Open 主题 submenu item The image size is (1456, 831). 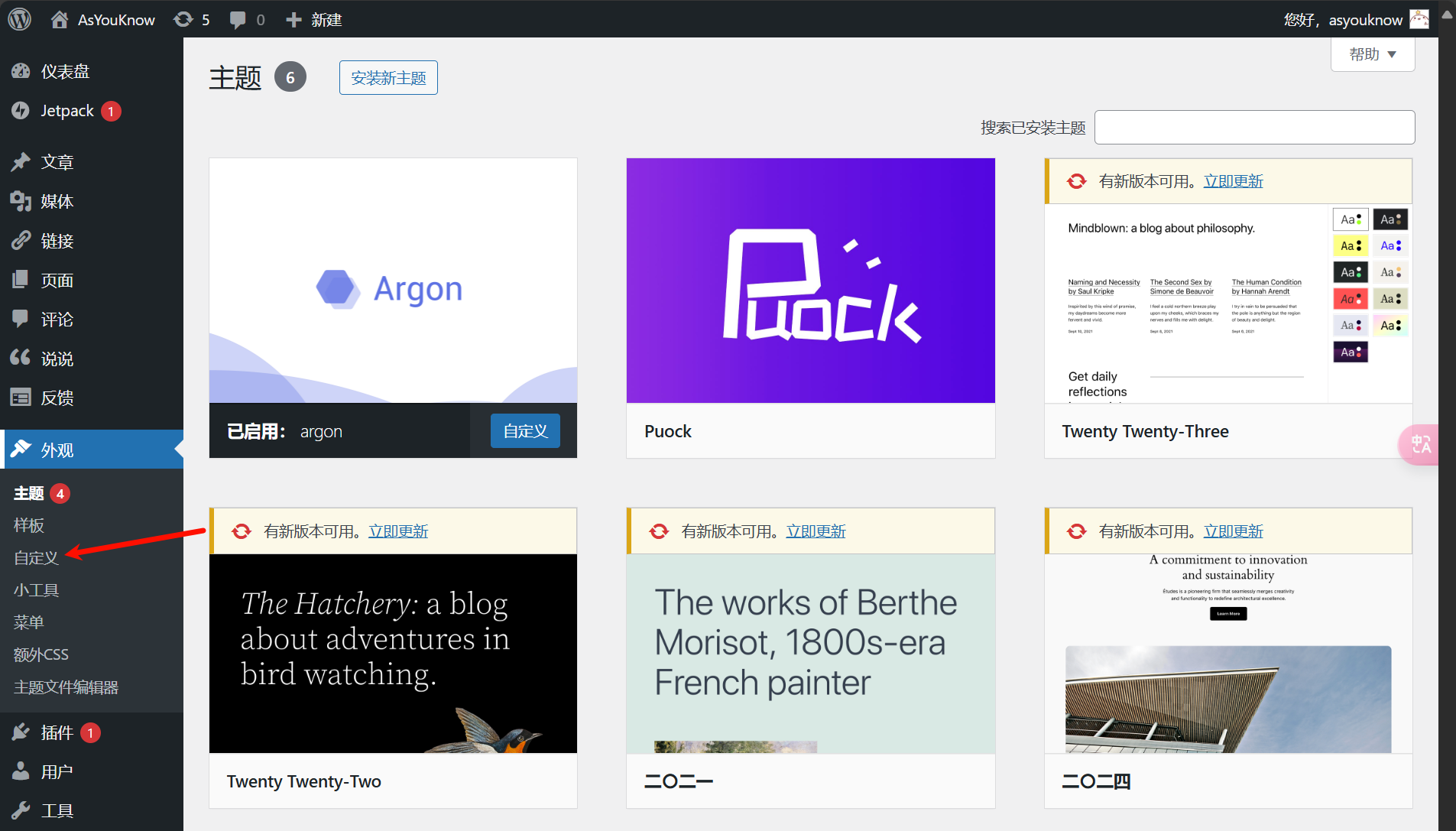(x=29, y=493)
